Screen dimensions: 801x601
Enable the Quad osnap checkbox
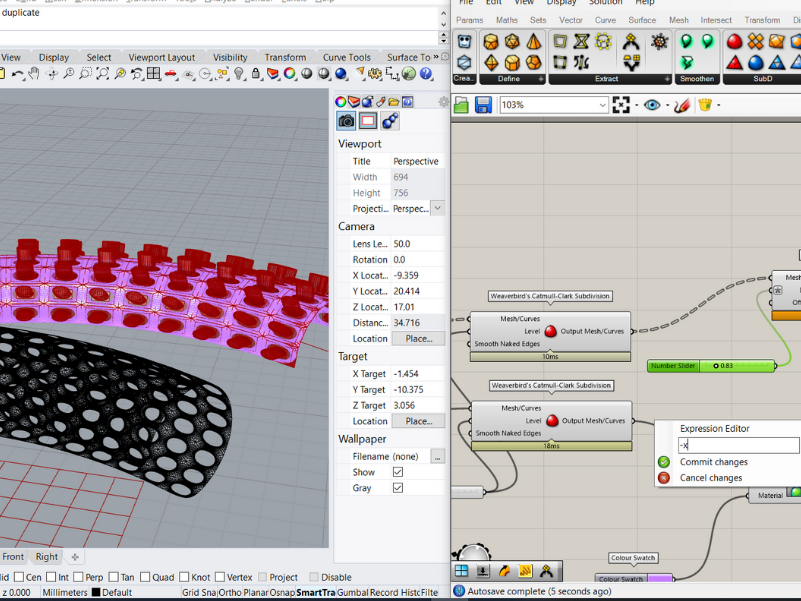[x=147, y=577]
